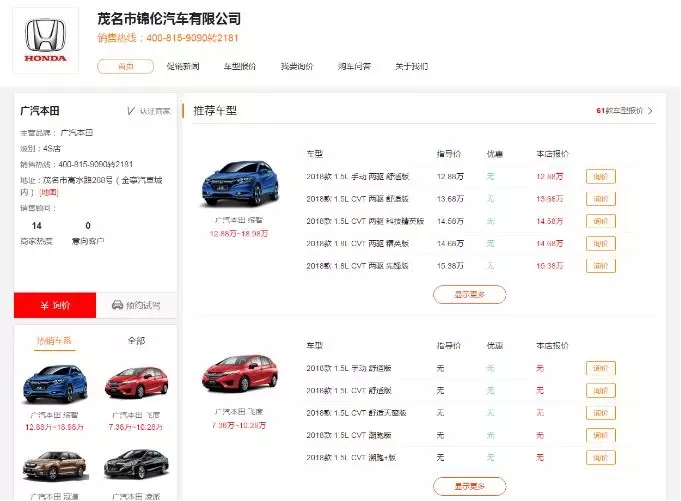Click 询价 for 2018款 1.5L CVT 两驱 舒适版
Viewport: 681px width, 501px height.
(x=601, y=199)
